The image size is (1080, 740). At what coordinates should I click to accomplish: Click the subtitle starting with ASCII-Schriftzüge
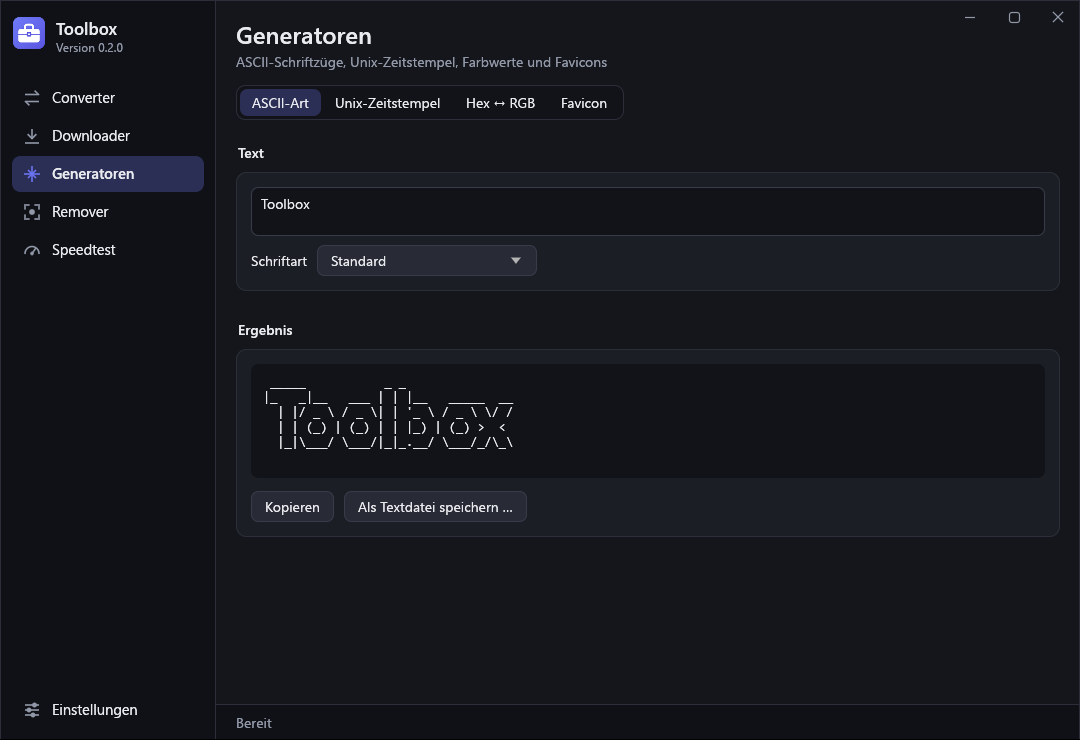[x=422, y=62]
